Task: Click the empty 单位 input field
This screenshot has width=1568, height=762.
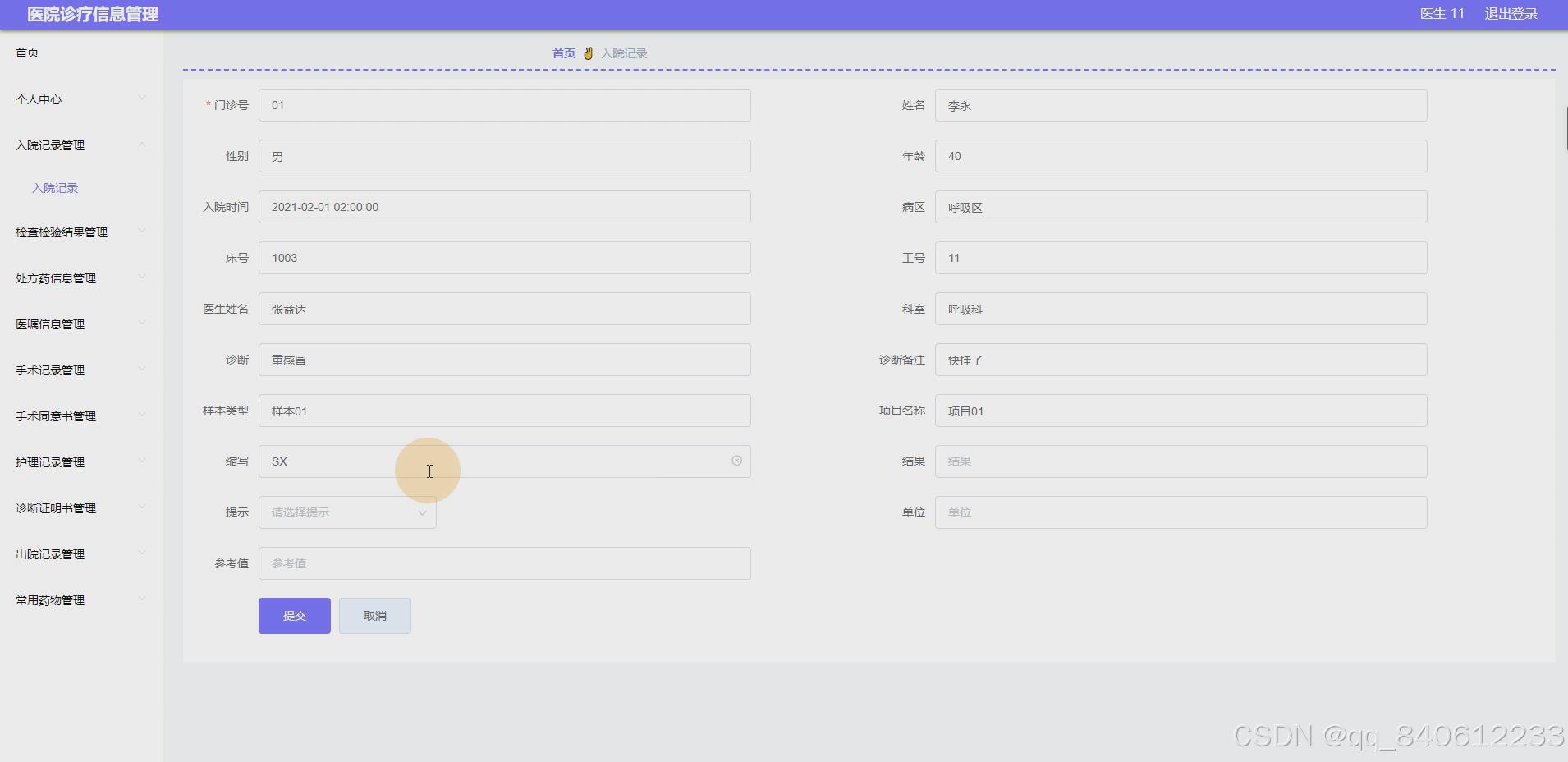Action: pyautogui.click(x=1181, y=512)
